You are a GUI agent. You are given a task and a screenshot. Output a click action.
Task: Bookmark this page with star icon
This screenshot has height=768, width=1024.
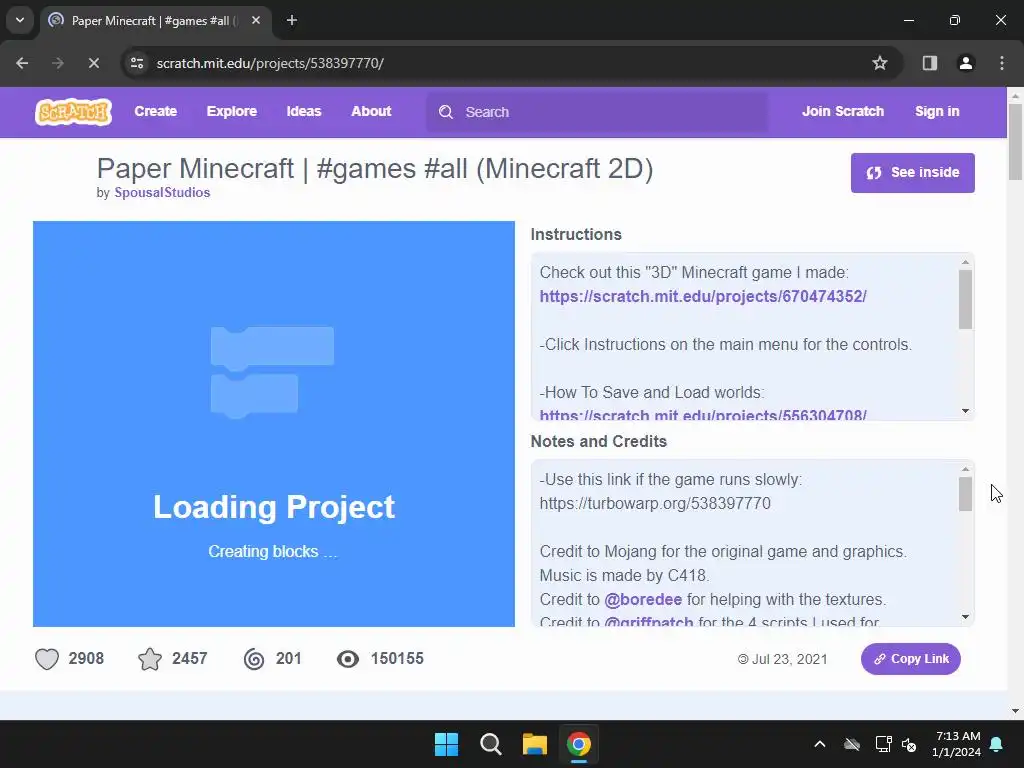coord(880,63)
